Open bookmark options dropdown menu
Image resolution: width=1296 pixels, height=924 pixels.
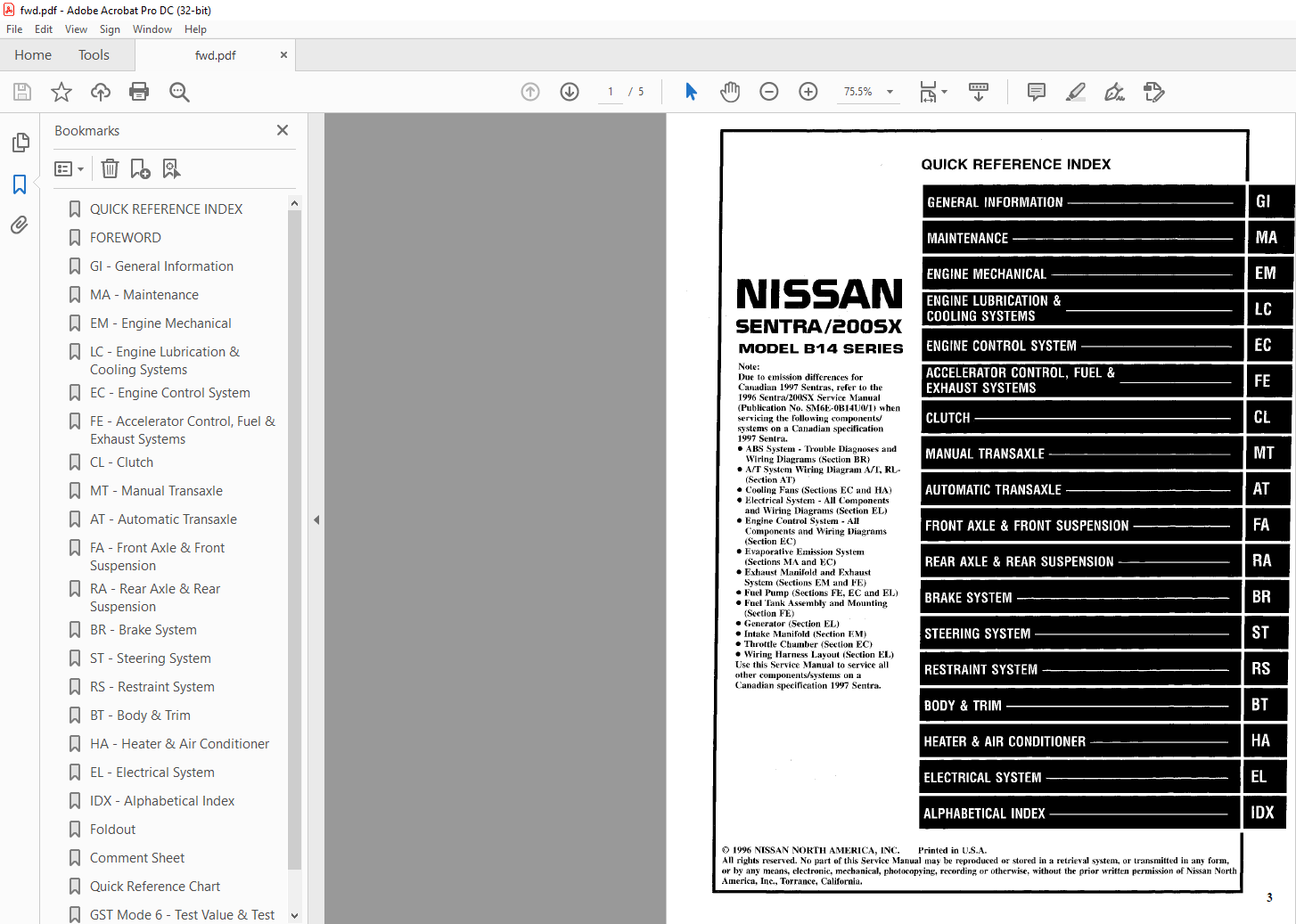point(70,168)
